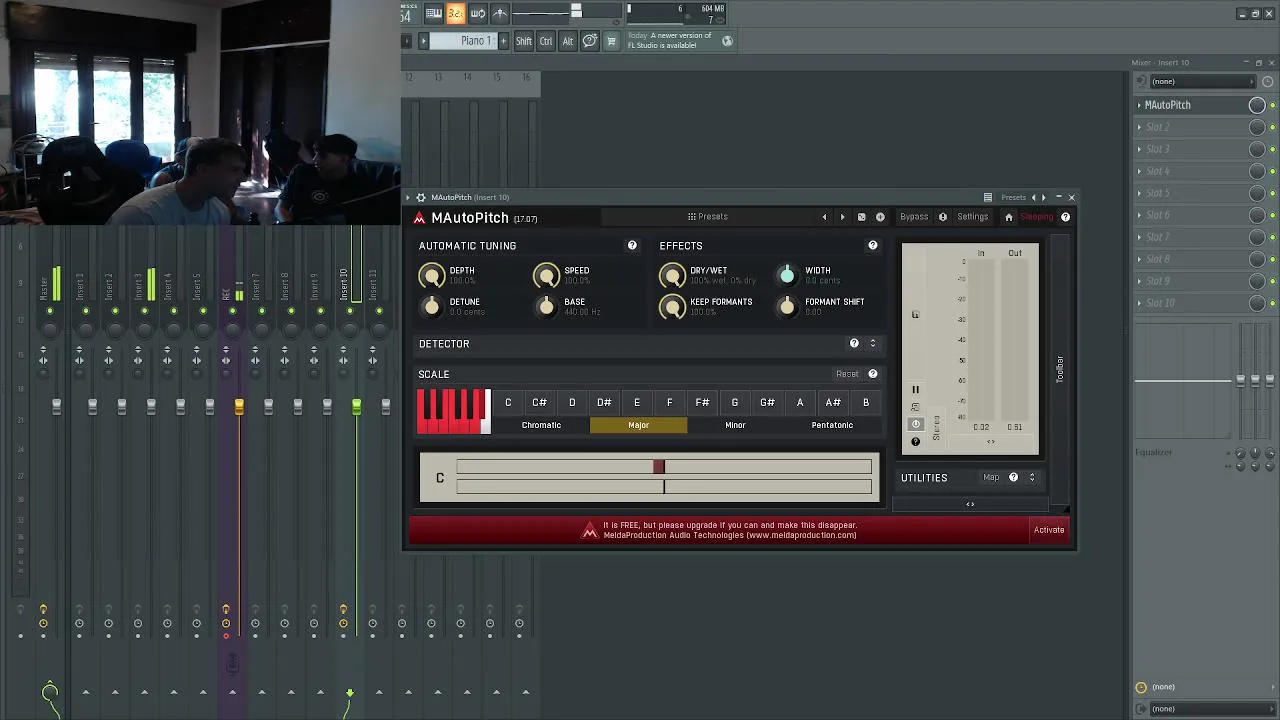
Task: Open Settings in MAutoPitch
Action: pyautogui.click(x=972, y=217)
